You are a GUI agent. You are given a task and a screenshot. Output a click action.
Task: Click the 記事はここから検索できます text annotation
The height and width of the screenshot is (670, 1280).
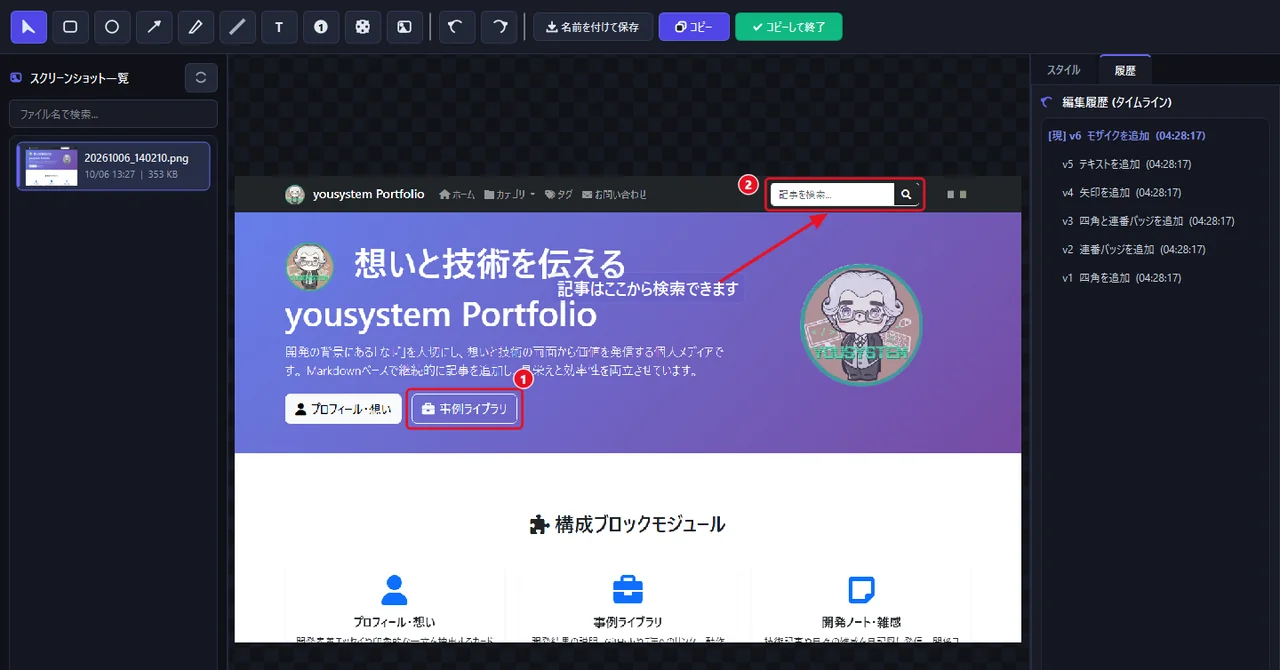647,289
